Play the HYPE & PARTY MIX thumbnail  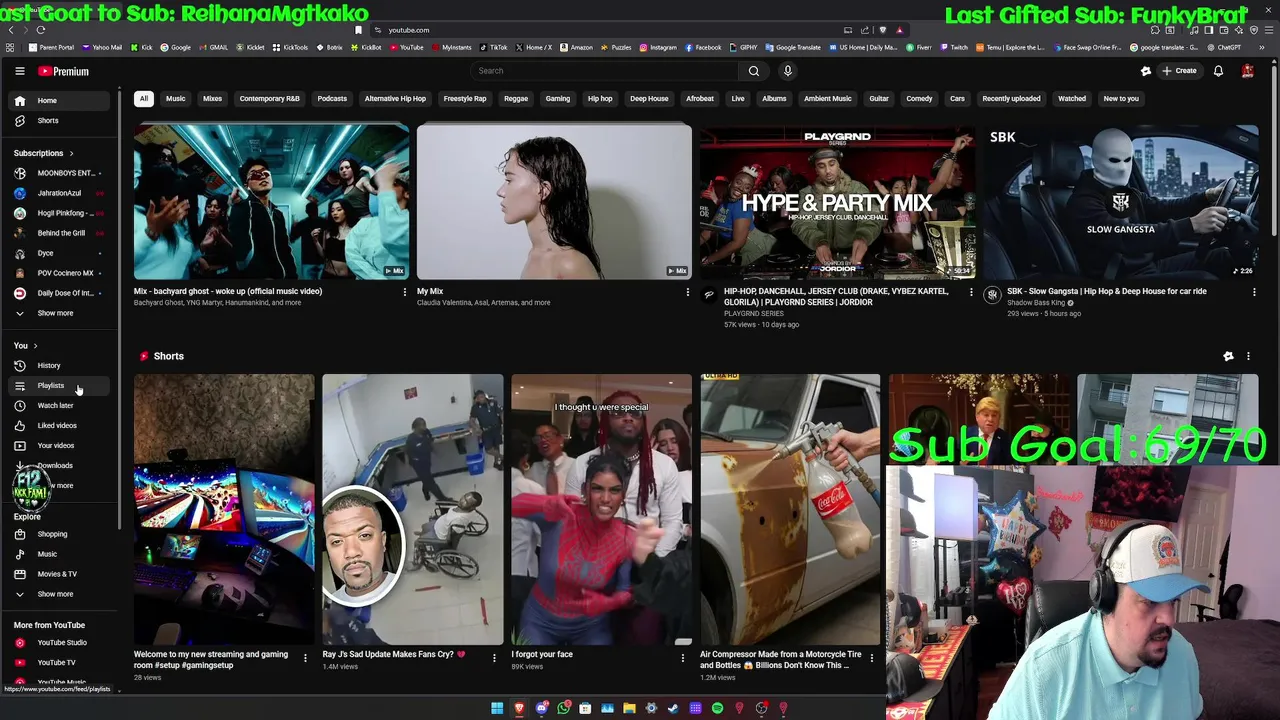(837, 202)
